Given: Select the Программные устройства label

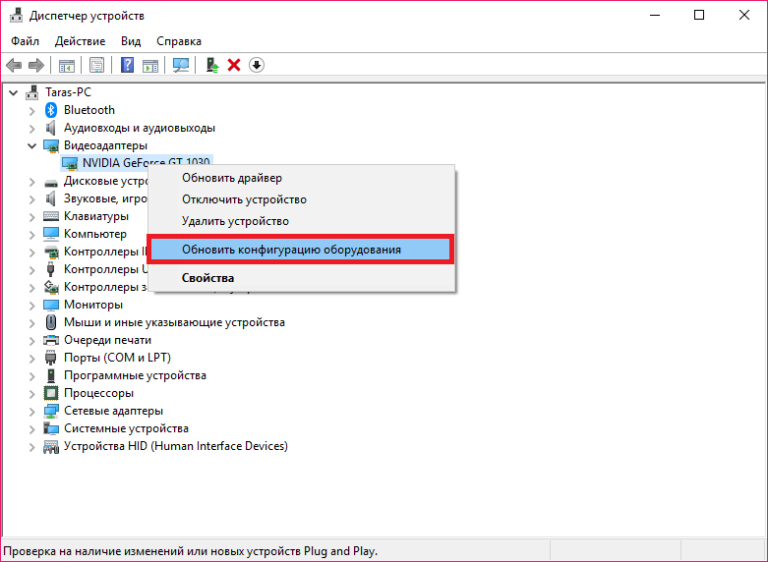Looking at the screenshot, I should click(135, 375).
